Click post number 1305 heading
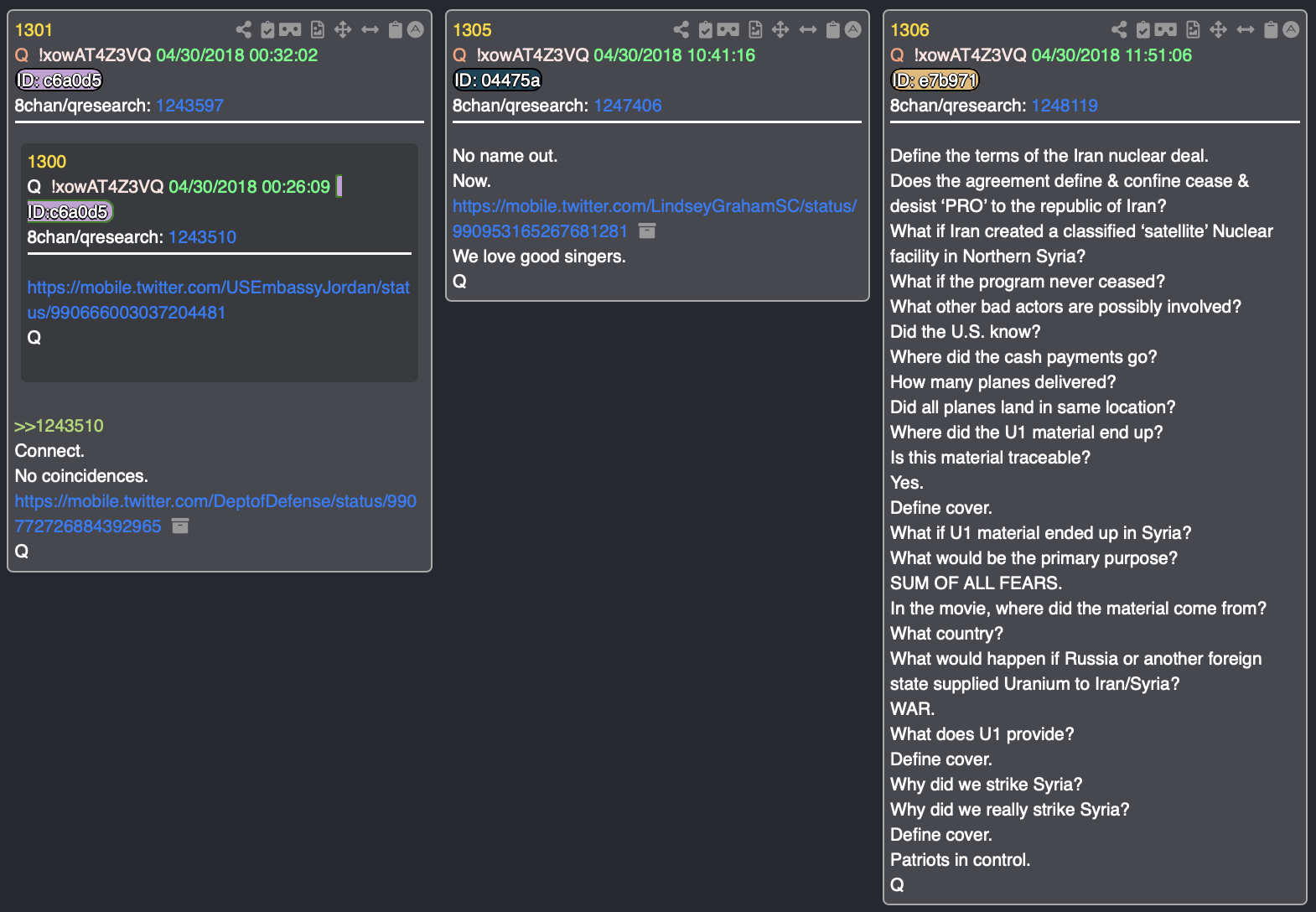 (x=472, y=30)
